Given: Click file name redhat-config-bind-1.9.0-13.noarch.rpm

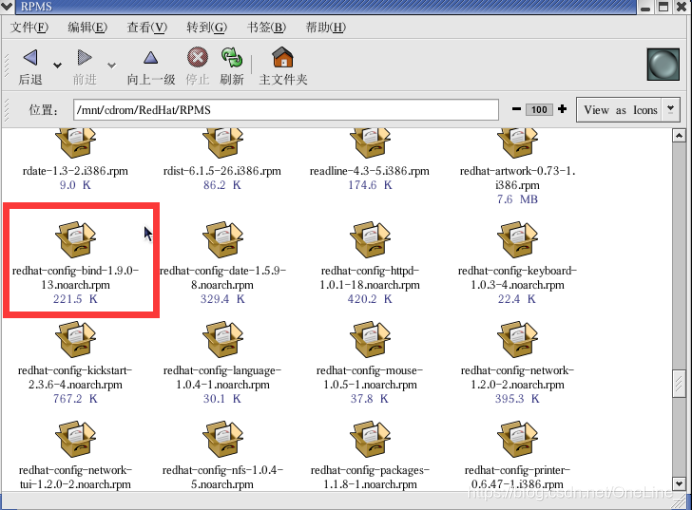Looking at the screenshot, I should click(x=75, y=278).
